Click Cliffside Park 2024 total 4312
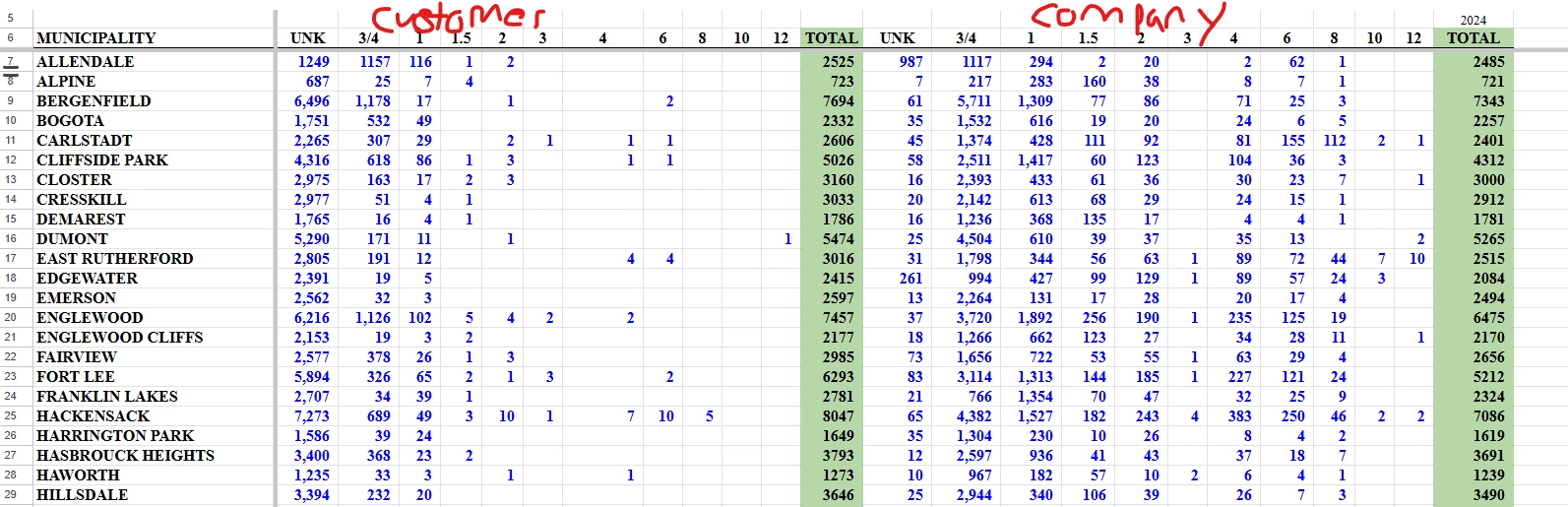1568x507 pixels. coord(1488,160)
